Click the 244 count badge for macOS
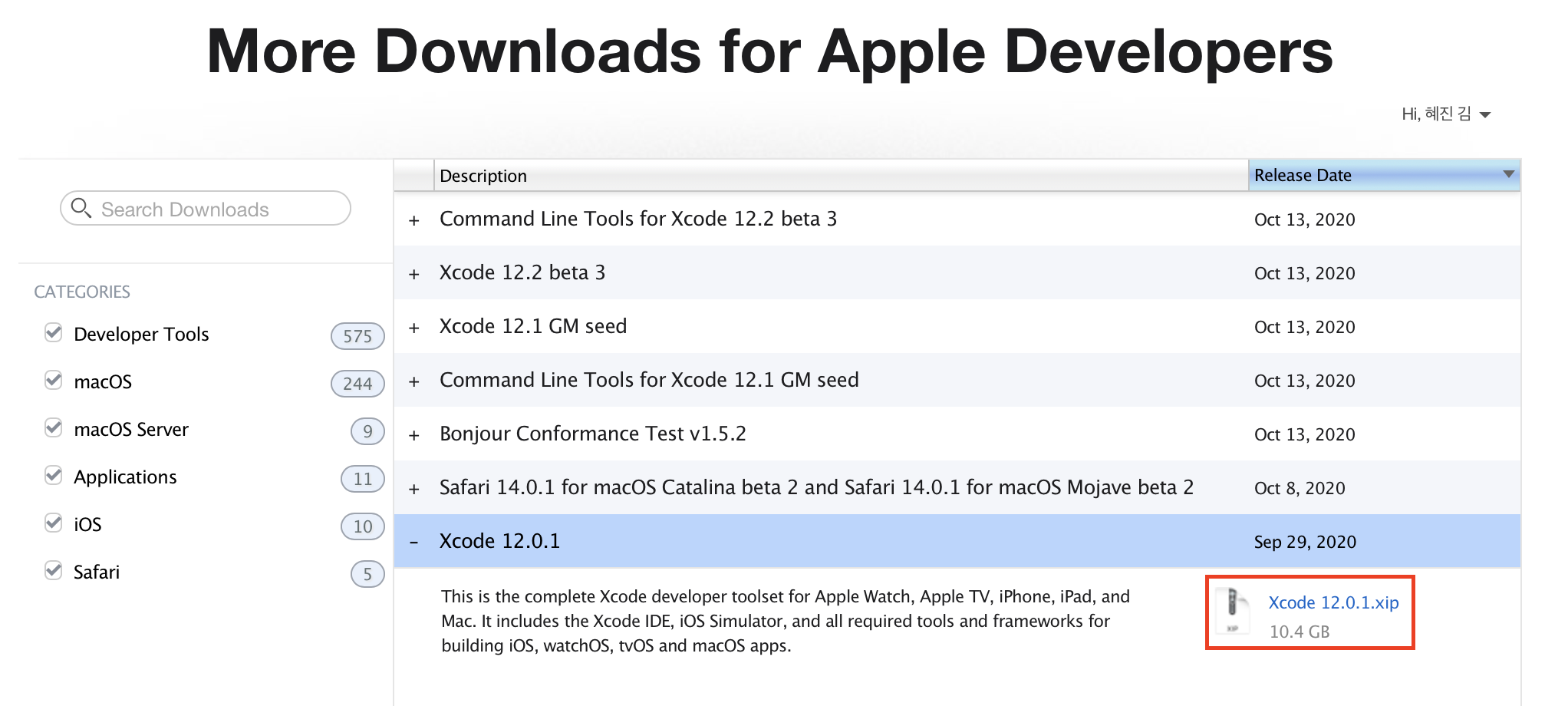 point(357,384)
